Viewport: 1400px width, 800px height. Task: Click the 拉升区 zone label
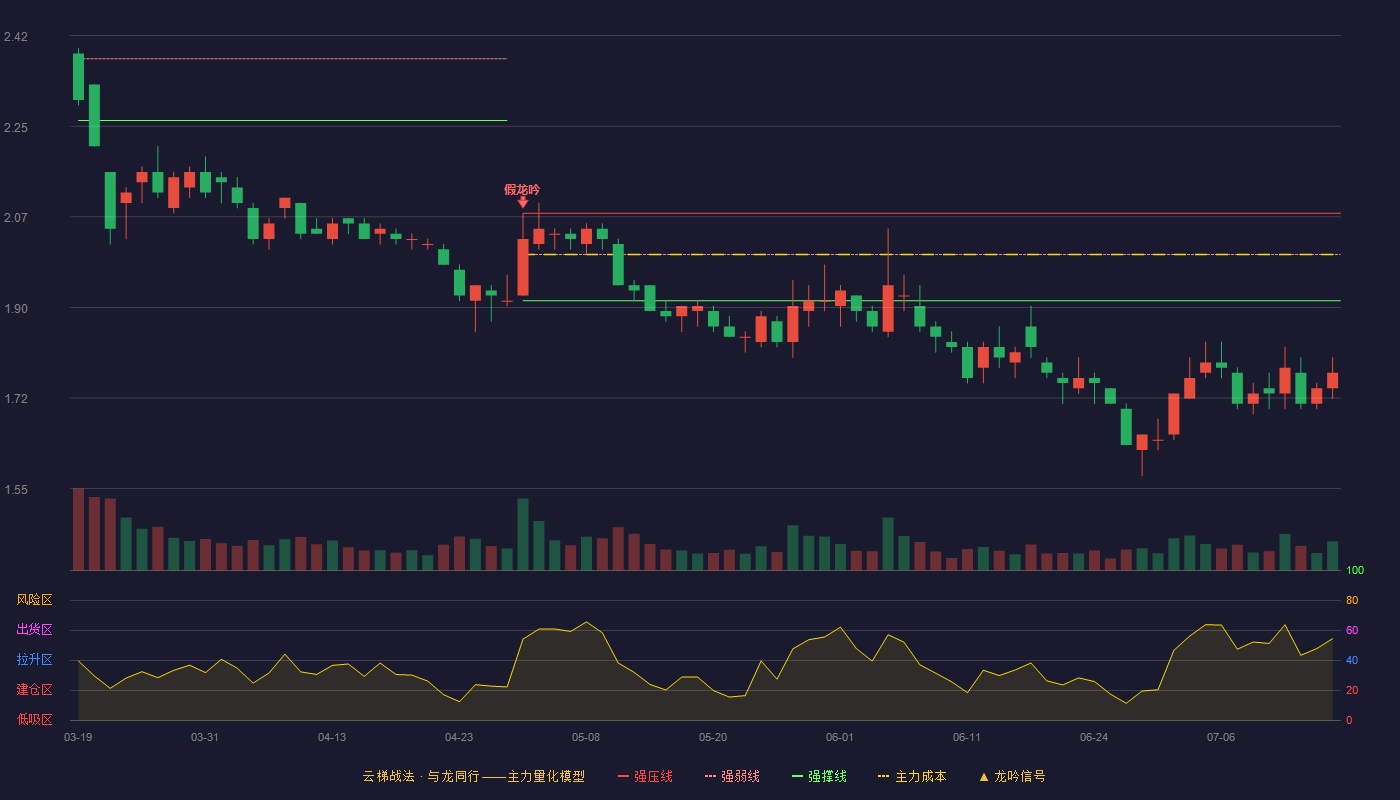[x=34, y=660]
